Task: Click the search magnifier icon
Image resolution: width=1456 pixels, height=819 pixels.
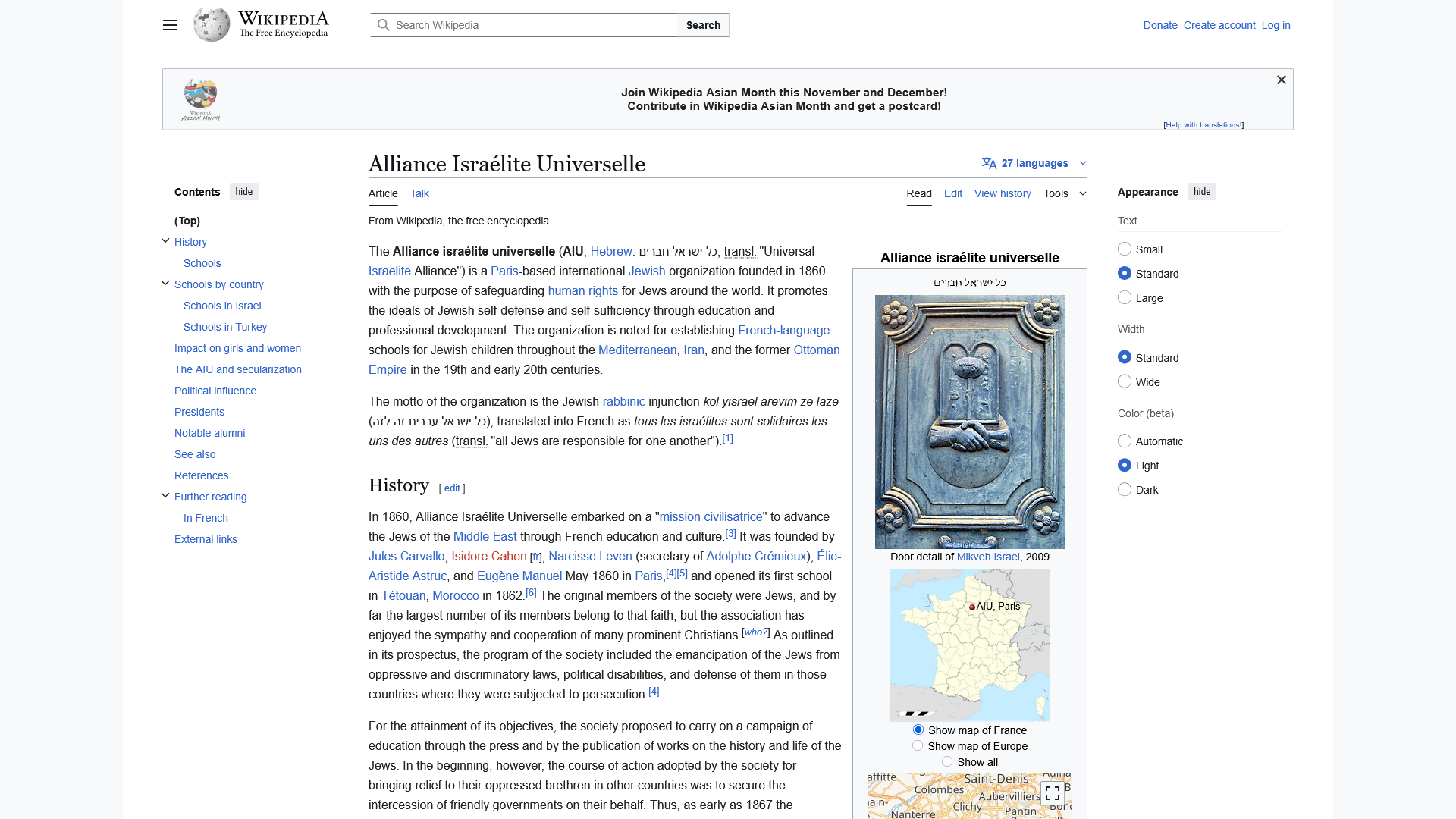Action: click(x=384, y=25)
